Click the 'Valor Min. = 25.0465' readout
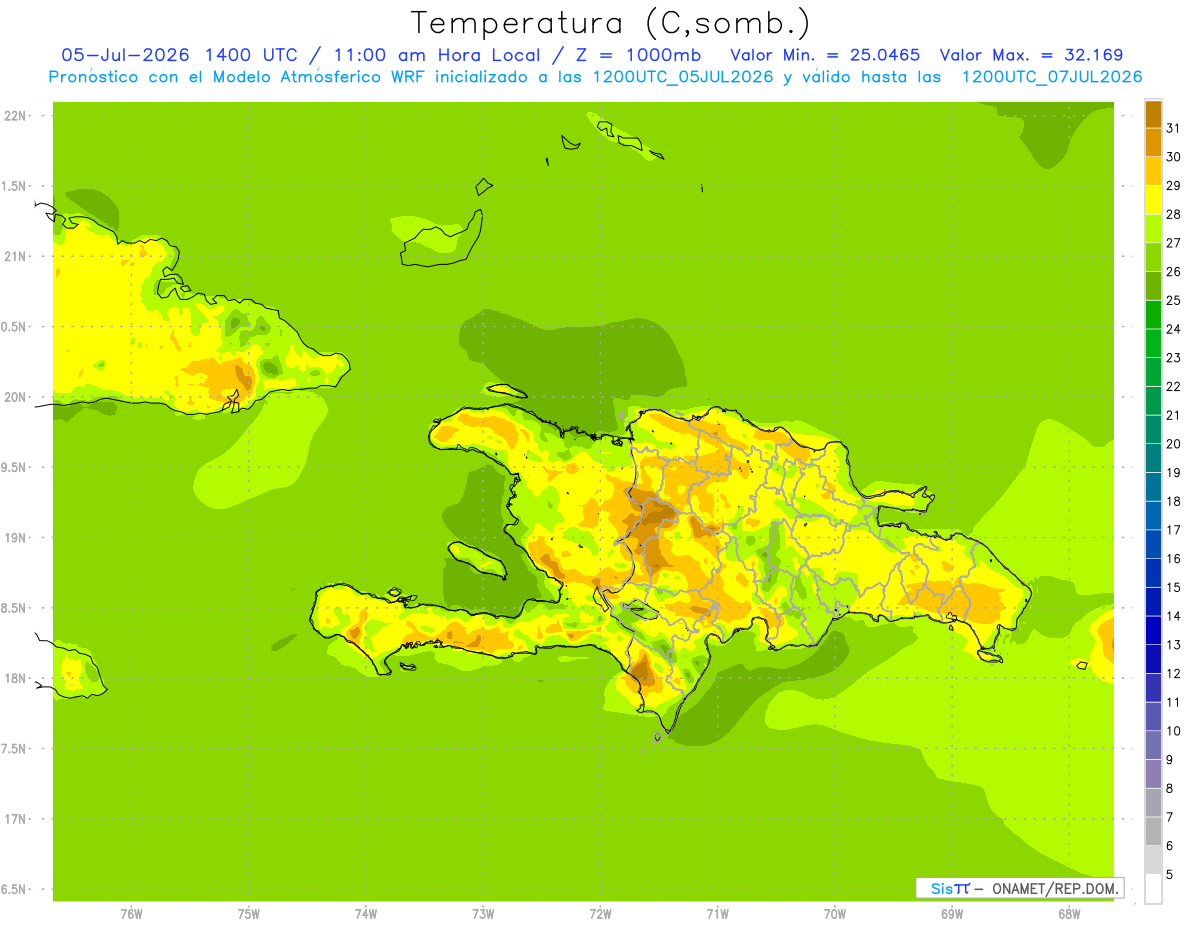Viewport: 1200px width, 927px height. point(825,55)
